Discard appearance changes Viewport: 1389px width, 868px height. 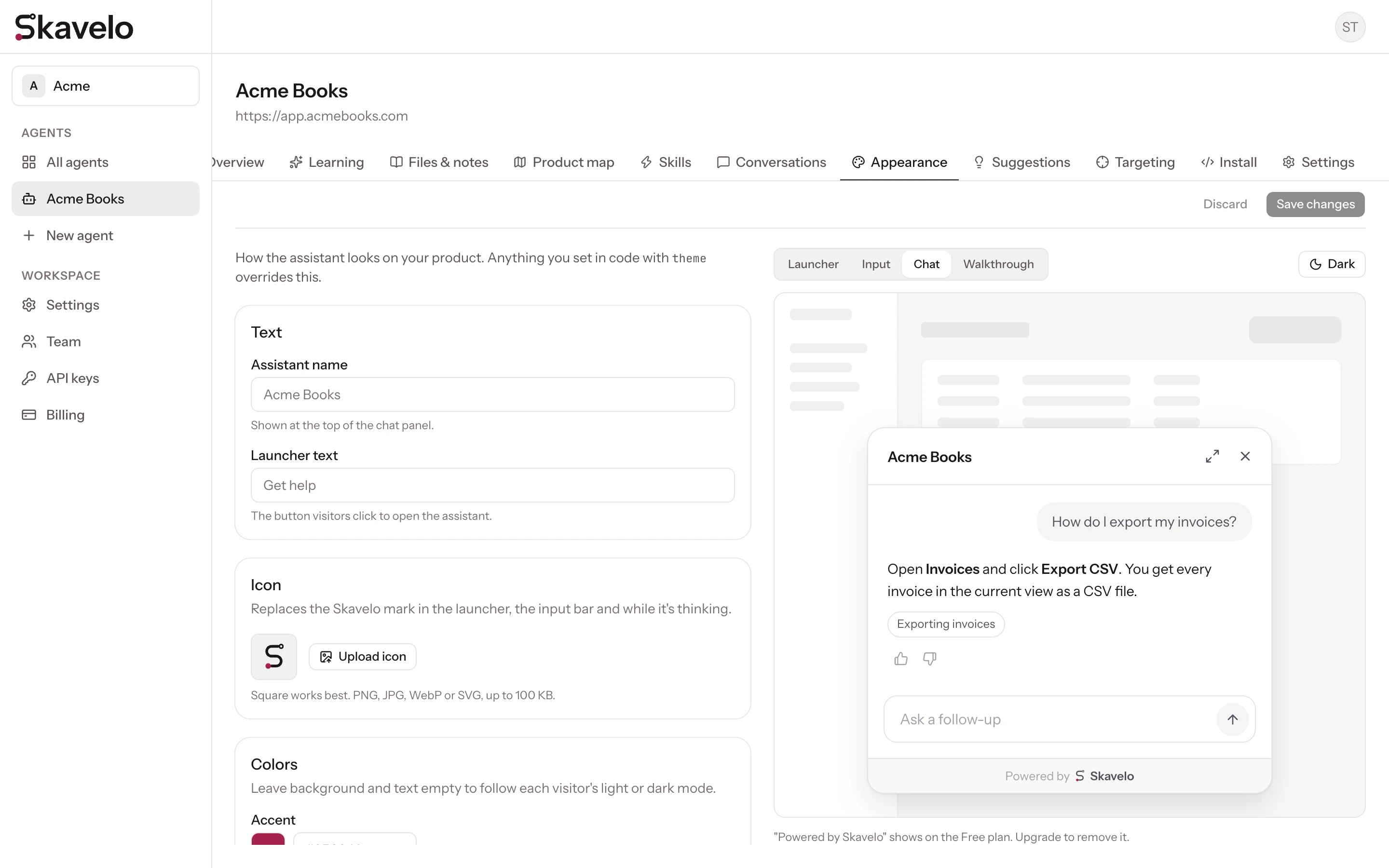1225,204
